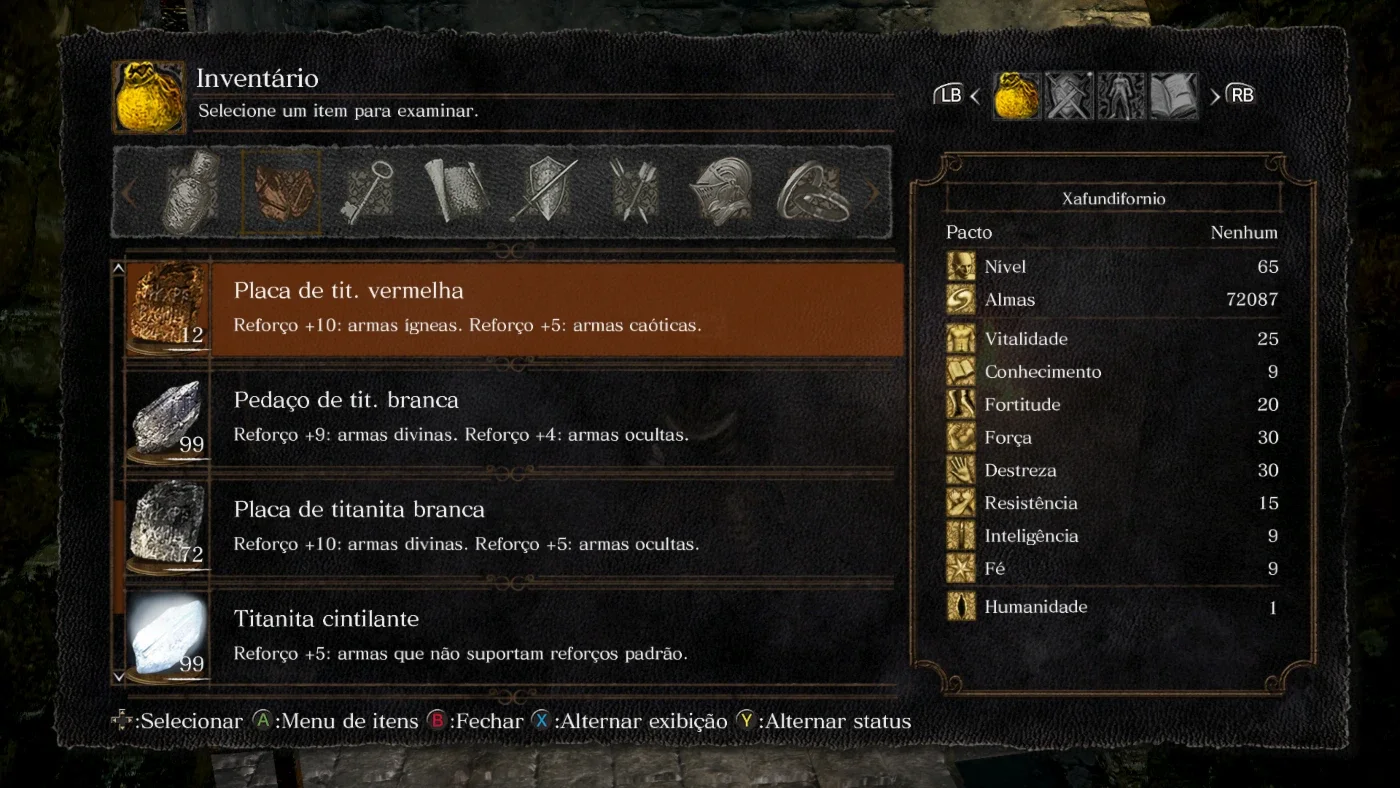
Task: Click the item list scroll-down arrow
Action: pyautogui.click(x=118, y=677)
